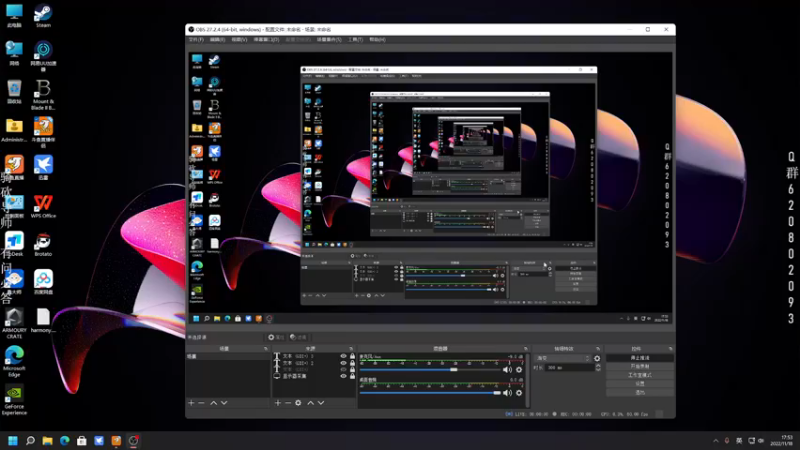Toggle lock on dimmed 文本 (GDI+) source
The image size is (800, 450).
352,369
